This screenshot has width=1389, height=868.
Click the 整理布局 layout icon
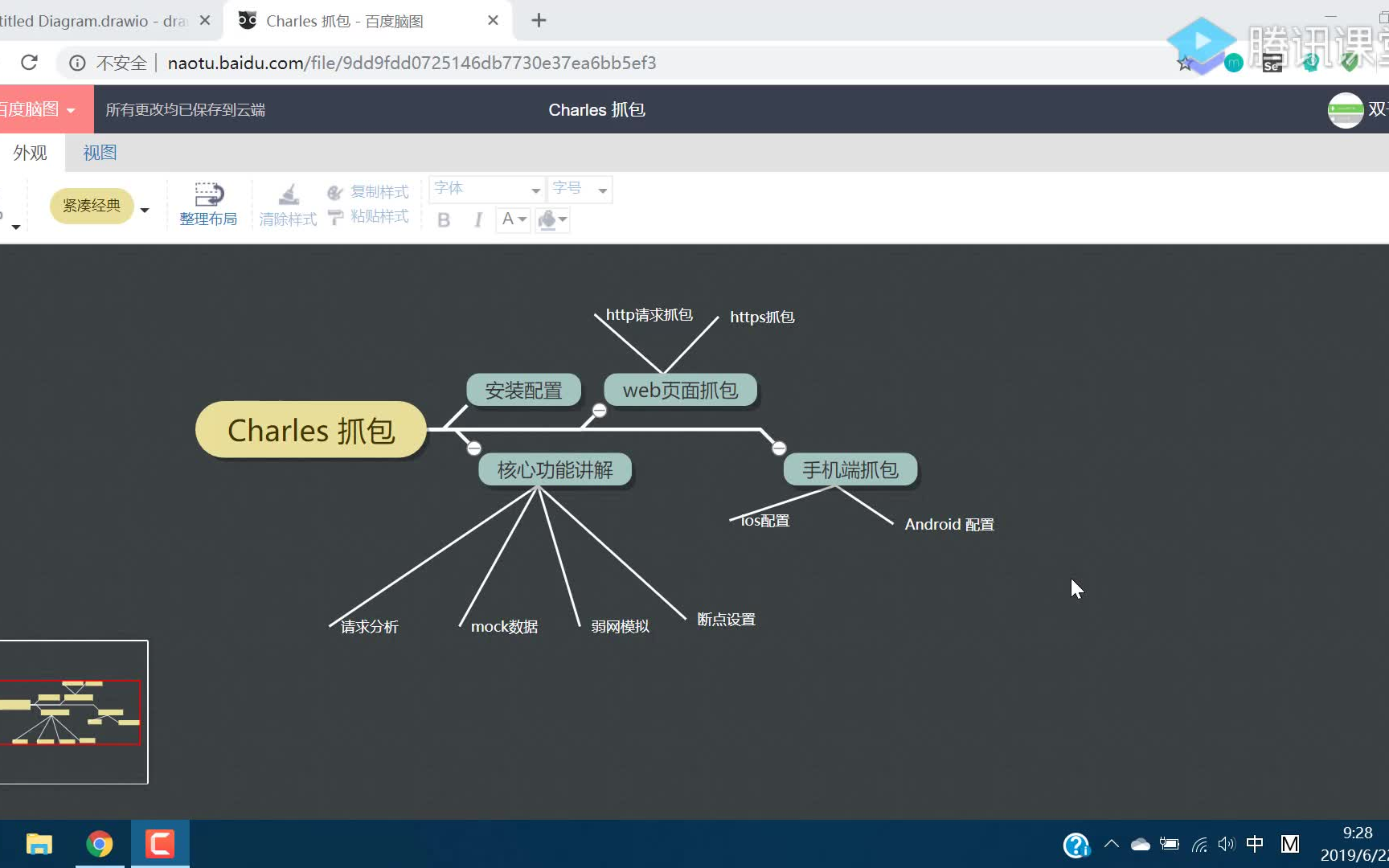pyautogui.click(x=209, y=194)
